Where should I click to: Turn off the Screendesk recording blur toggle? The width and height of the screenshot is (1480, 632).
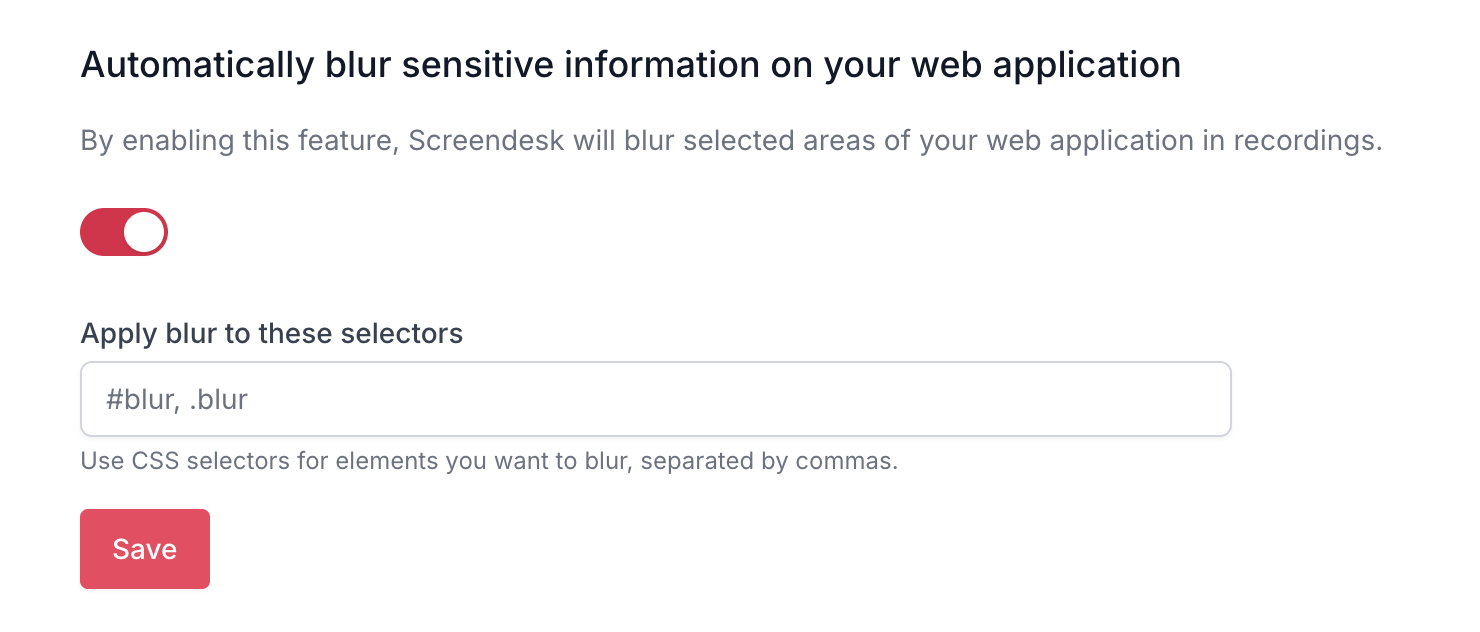[124, 232]
